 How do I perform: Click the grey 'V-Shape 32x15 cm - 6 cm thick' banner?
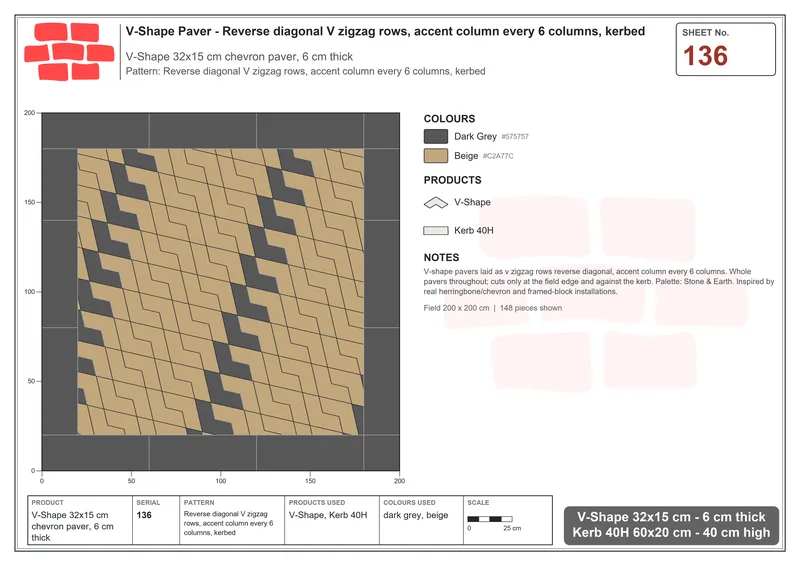coord(671,517)
